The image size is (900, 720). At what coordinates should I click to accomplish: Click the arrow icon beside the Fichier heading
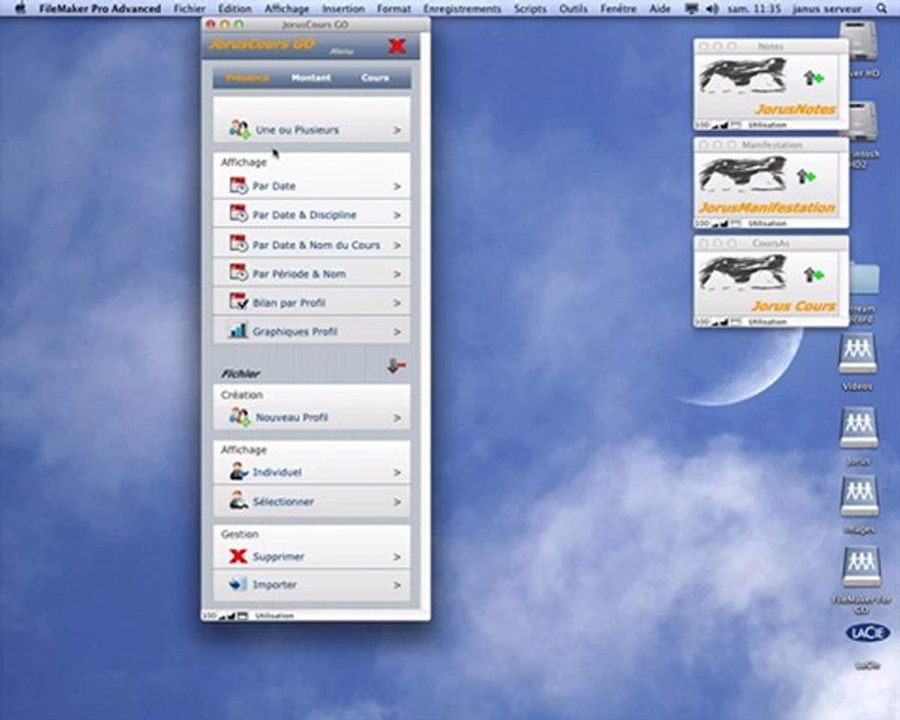397,366
